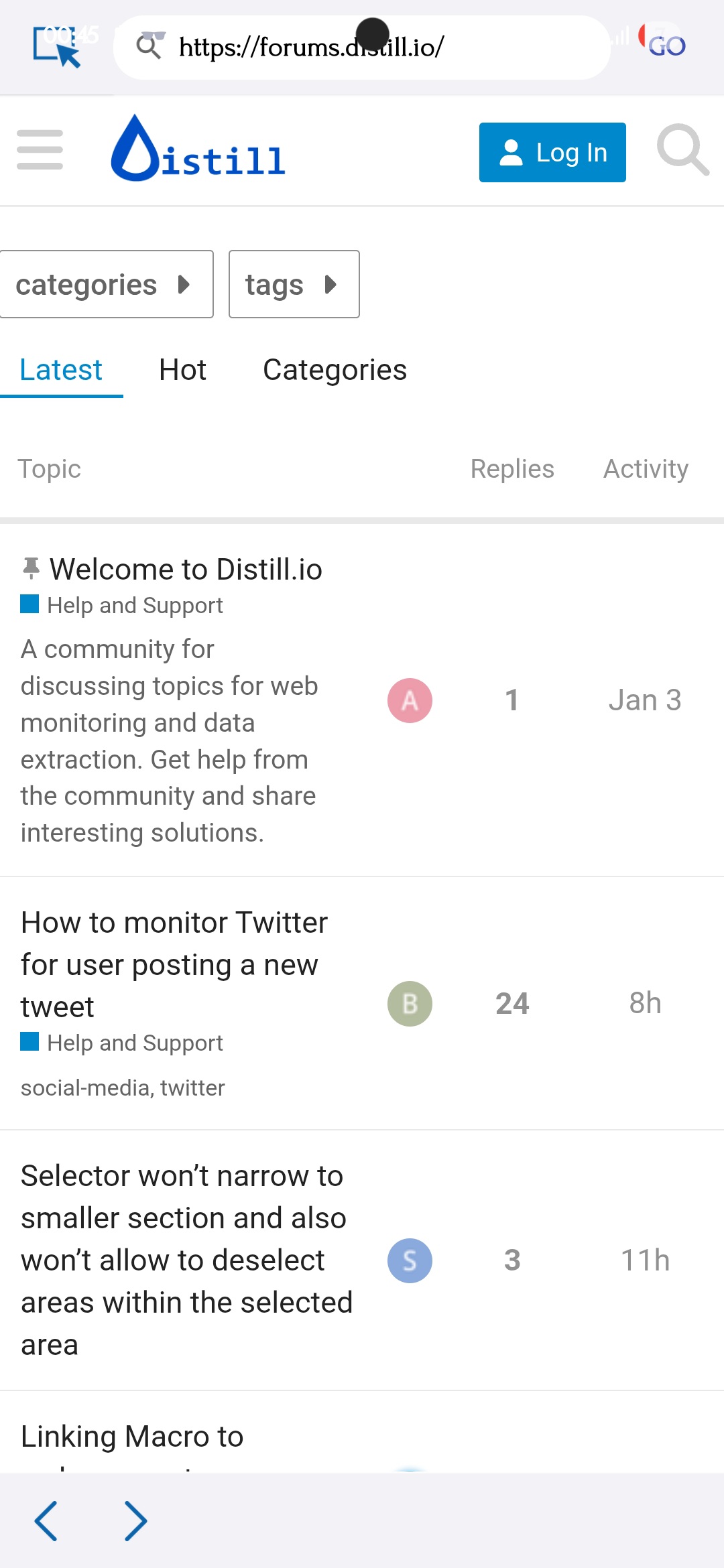Switch to the Hot tab
This screenshot has height=1568, width=724.
(182, 370)
